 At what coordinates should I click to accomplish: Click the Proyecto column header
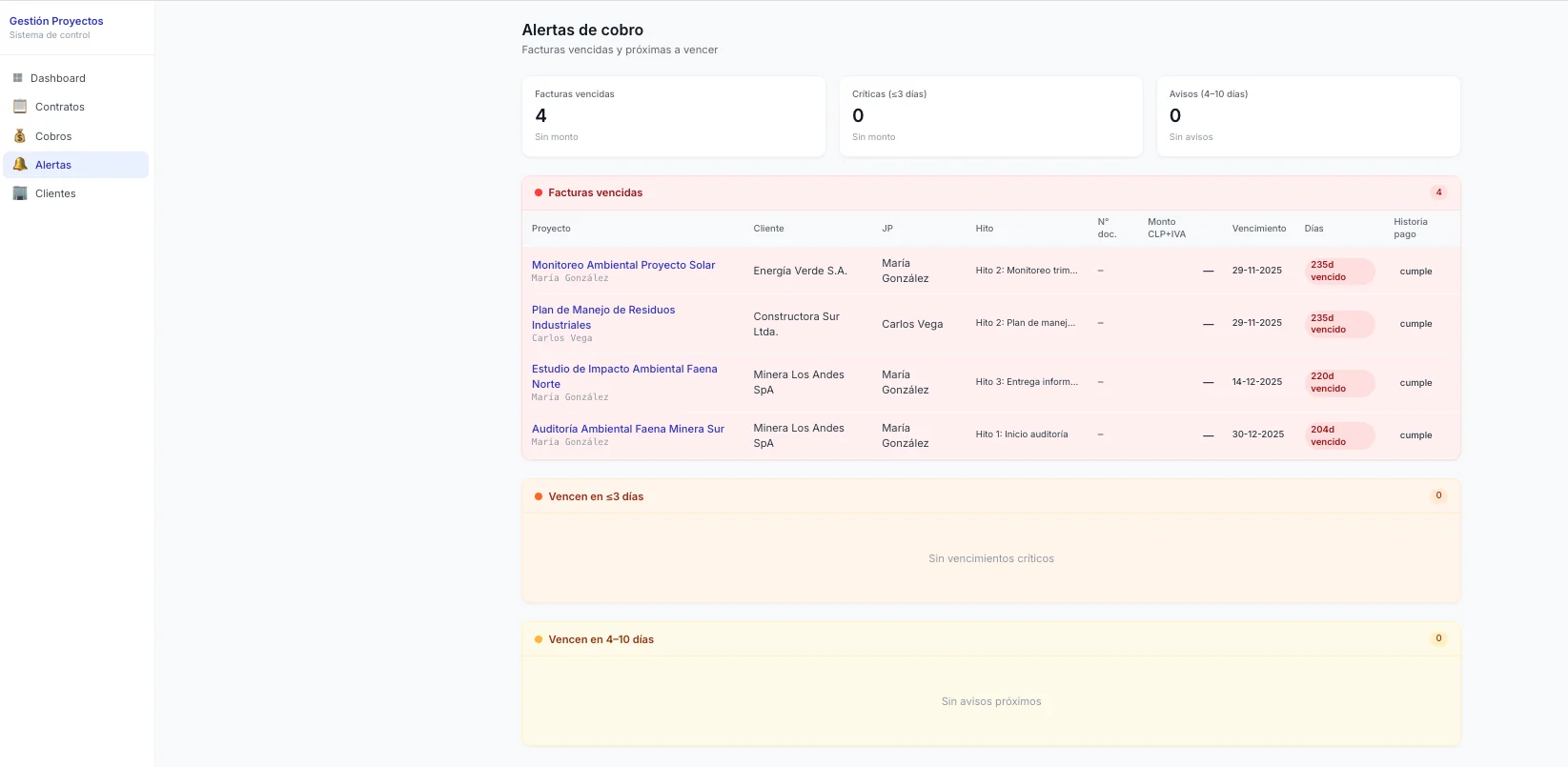(551, 229)
